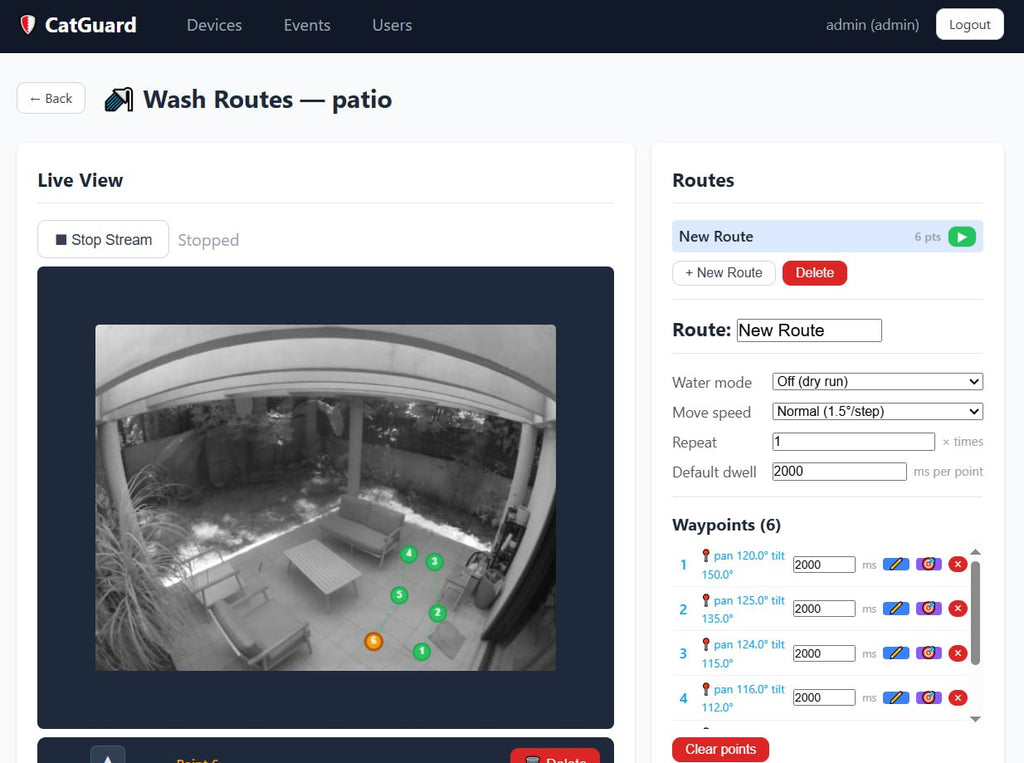1024x763 pixels.
Task: Click waypoint 1 dwell ms field
Action: point(824,564)
